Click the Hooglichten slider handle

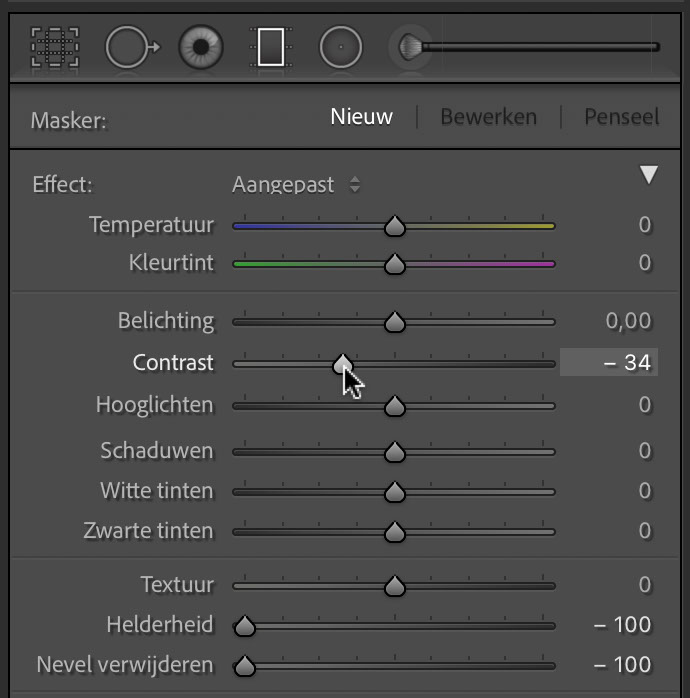[x=394, y=406]
